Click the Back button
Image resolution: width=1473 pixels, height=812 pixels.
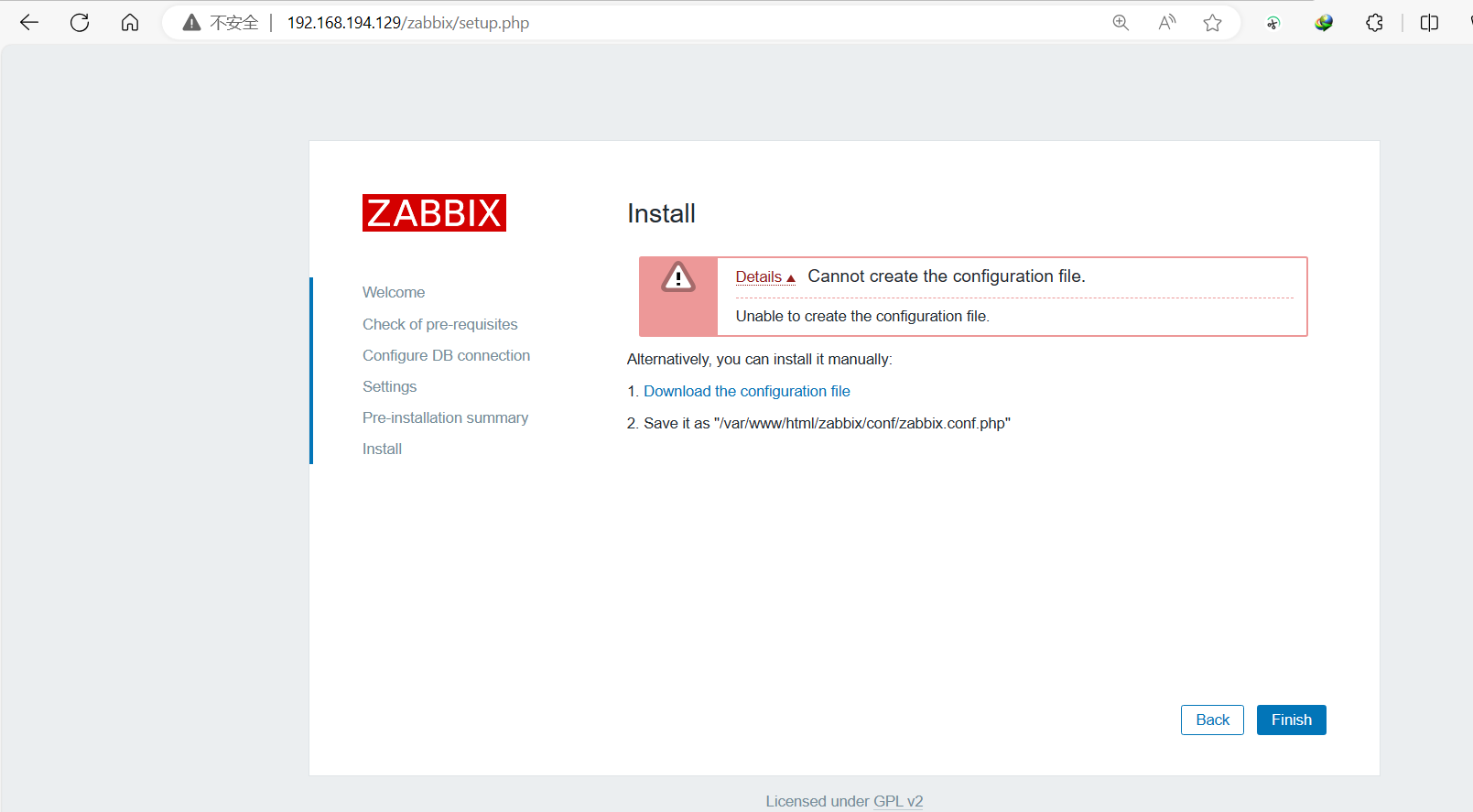click(1212, 720)
